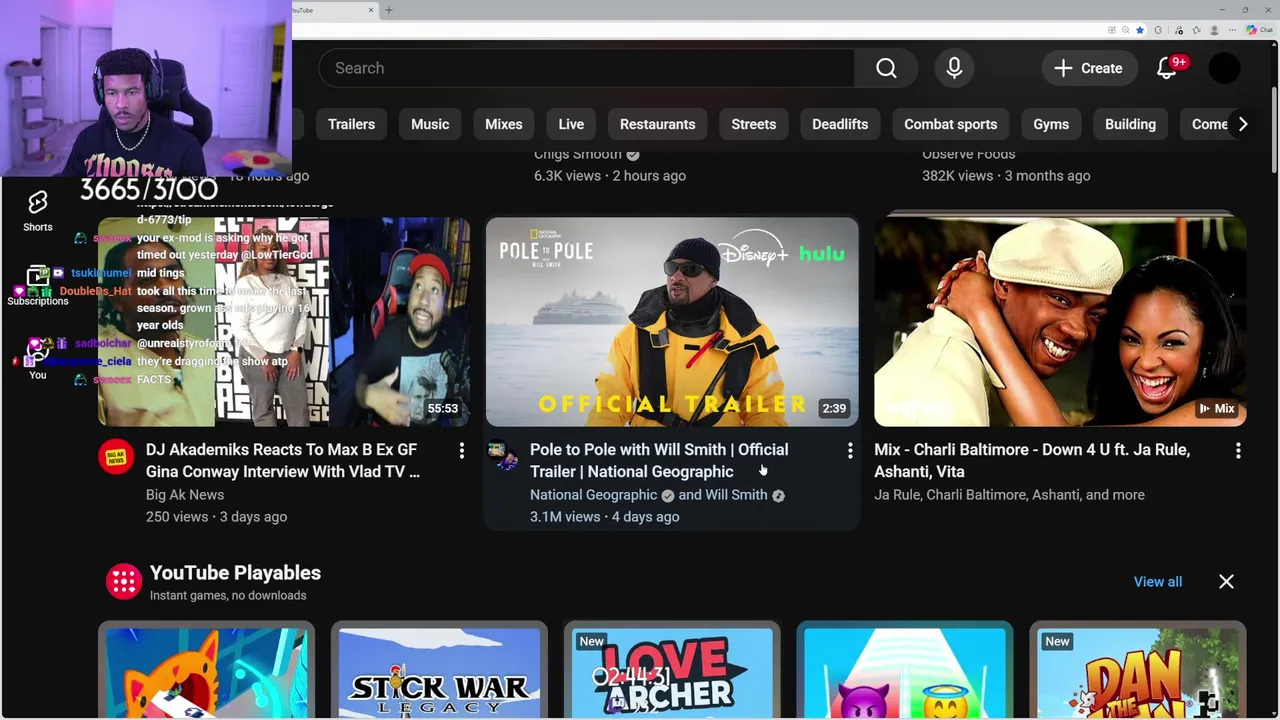
Task: Select the Mixes chip
Action: click(504, 124)
